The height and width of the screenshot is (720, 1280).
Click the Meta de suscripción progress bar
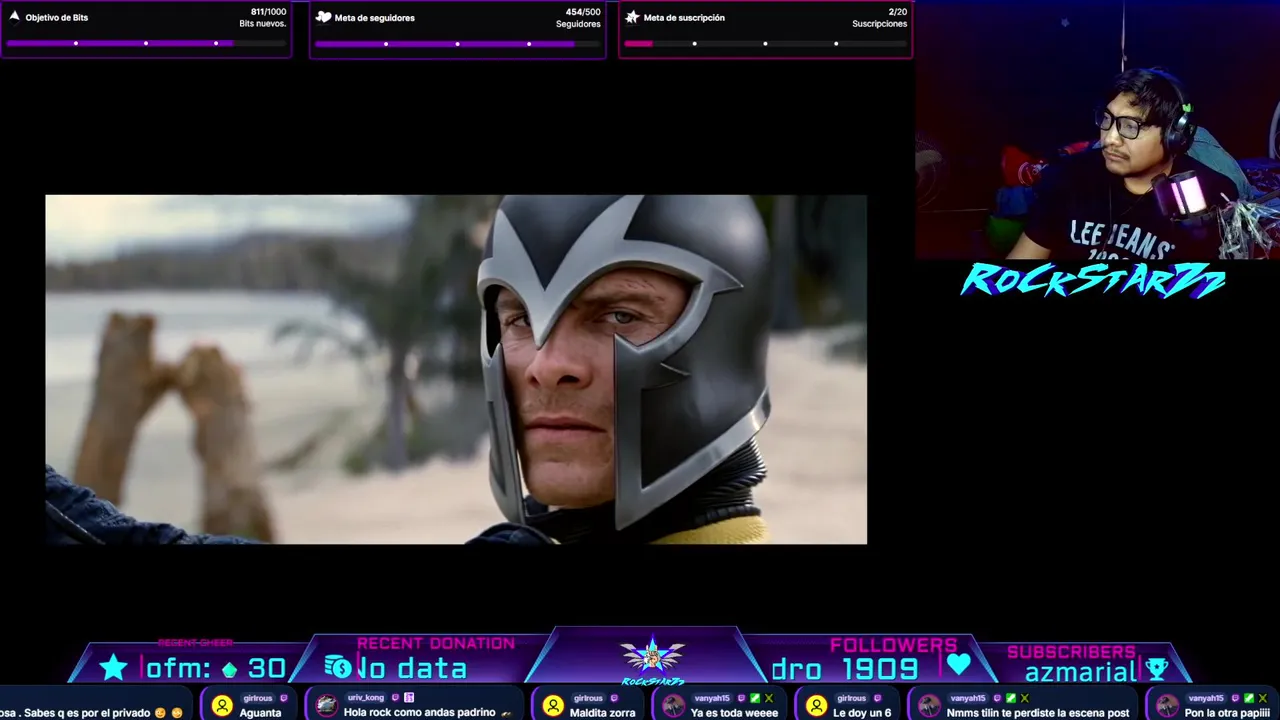[x=765, y=43]
